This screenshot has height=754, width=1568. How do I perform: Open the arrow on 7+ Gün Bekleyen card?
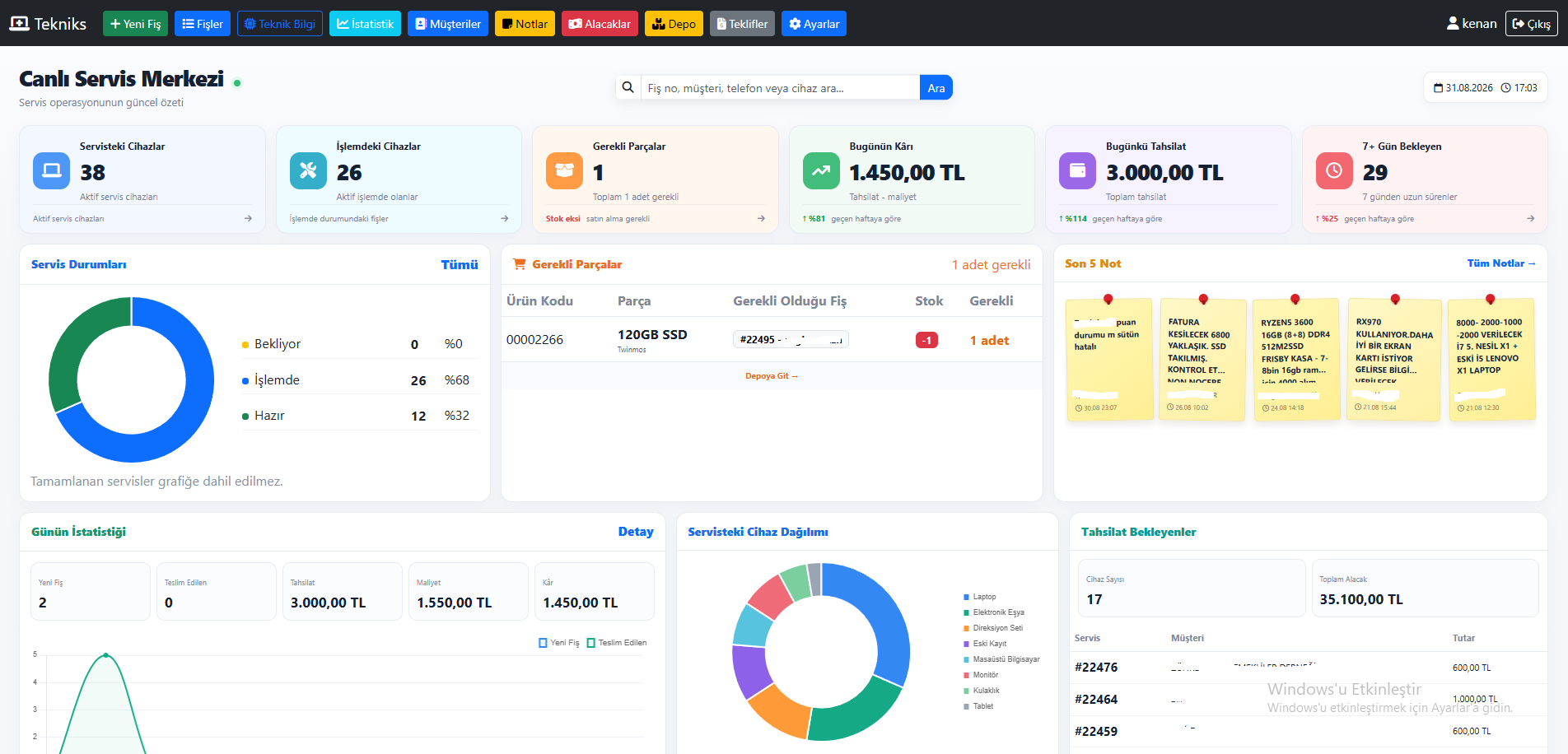tap(1530, 218)
